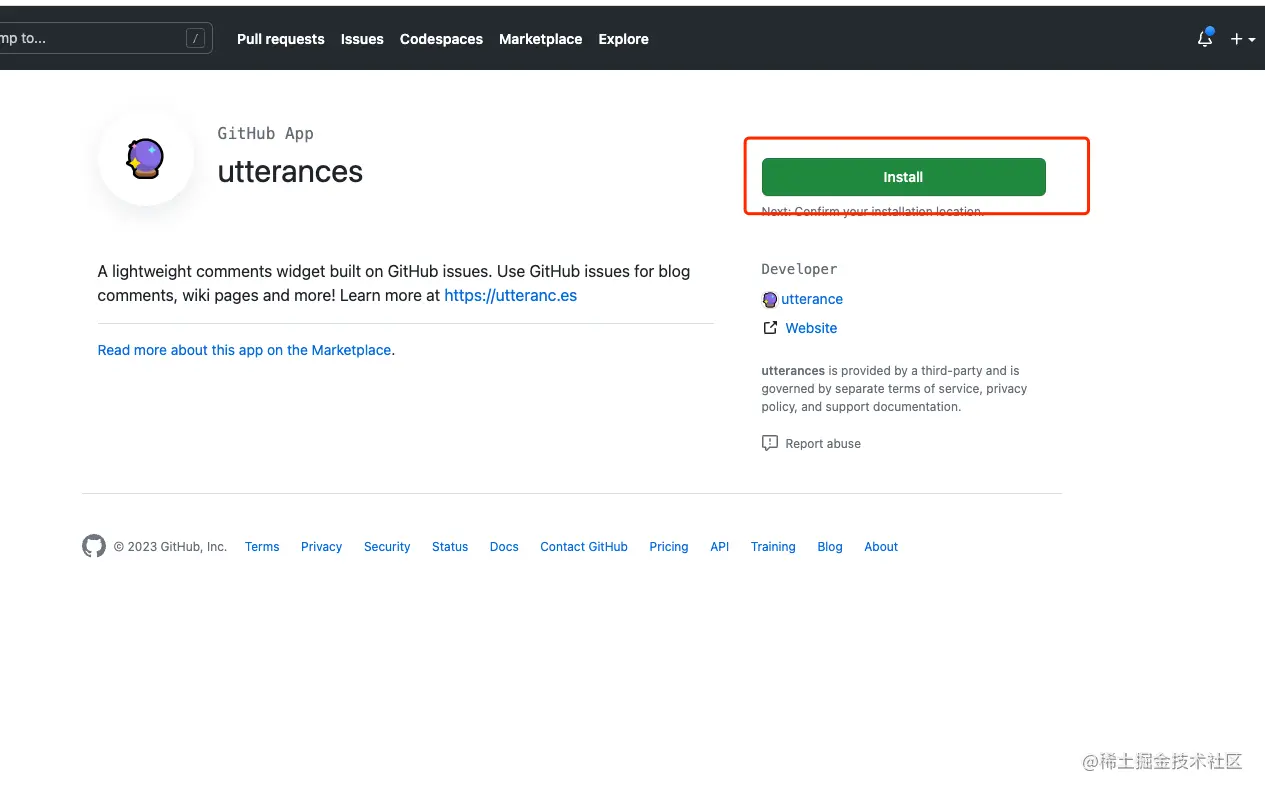Open the Security footer link
The width and height of the screenshot is (1265, 794).
(387, 547)
